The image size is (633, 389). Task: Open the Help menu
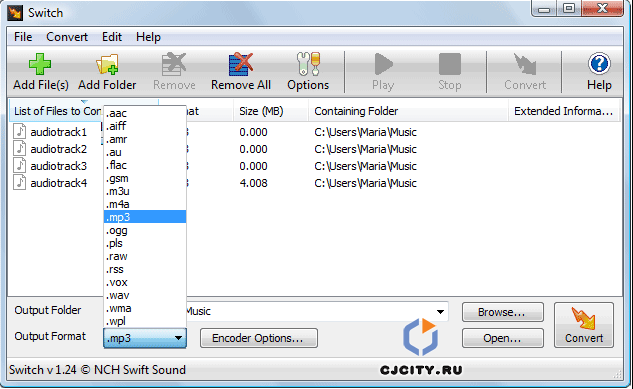(148, 37)
